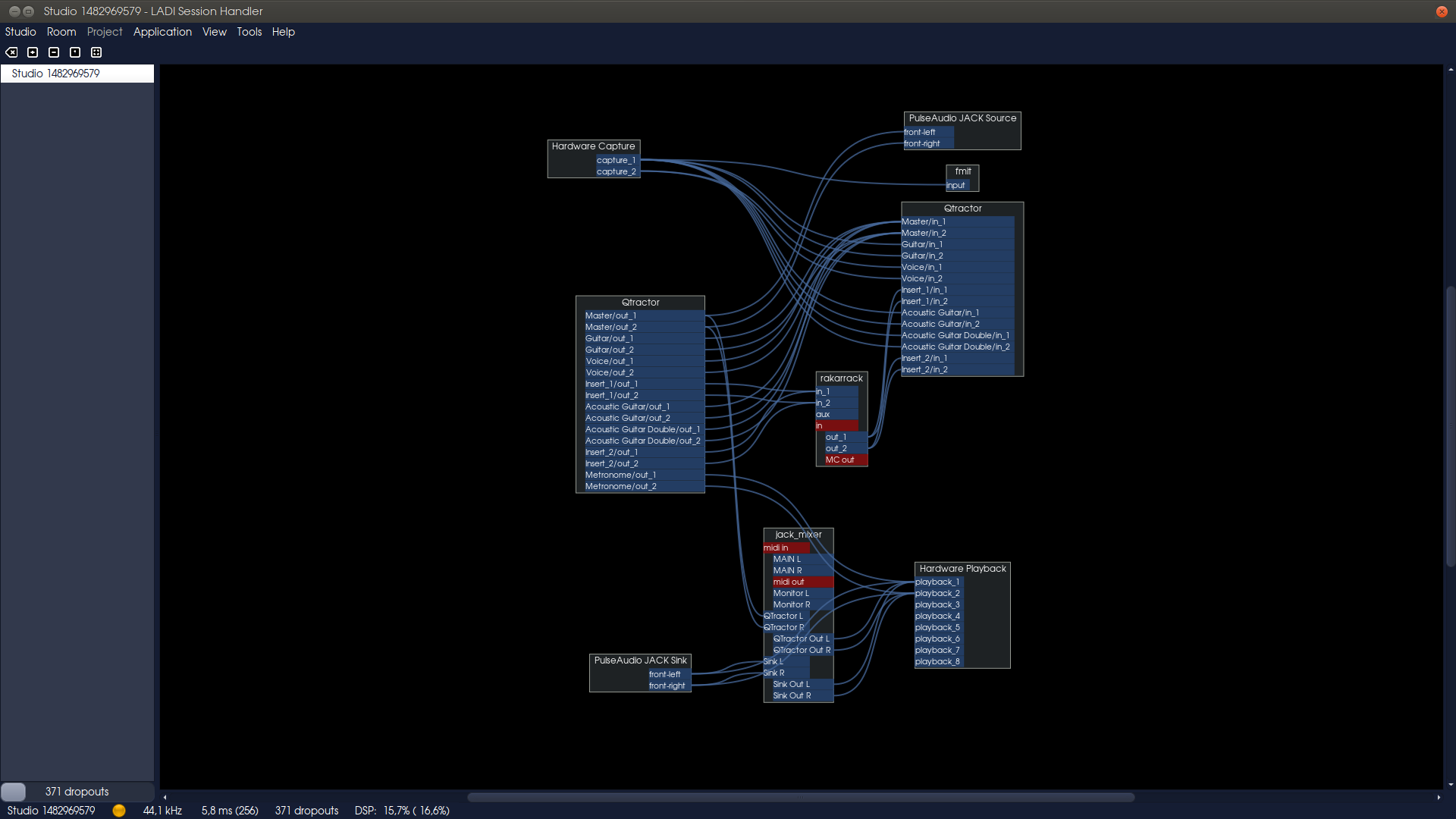Open the Help menu
This screenshot has height=819, width=1456.
[x=283, y=32]
